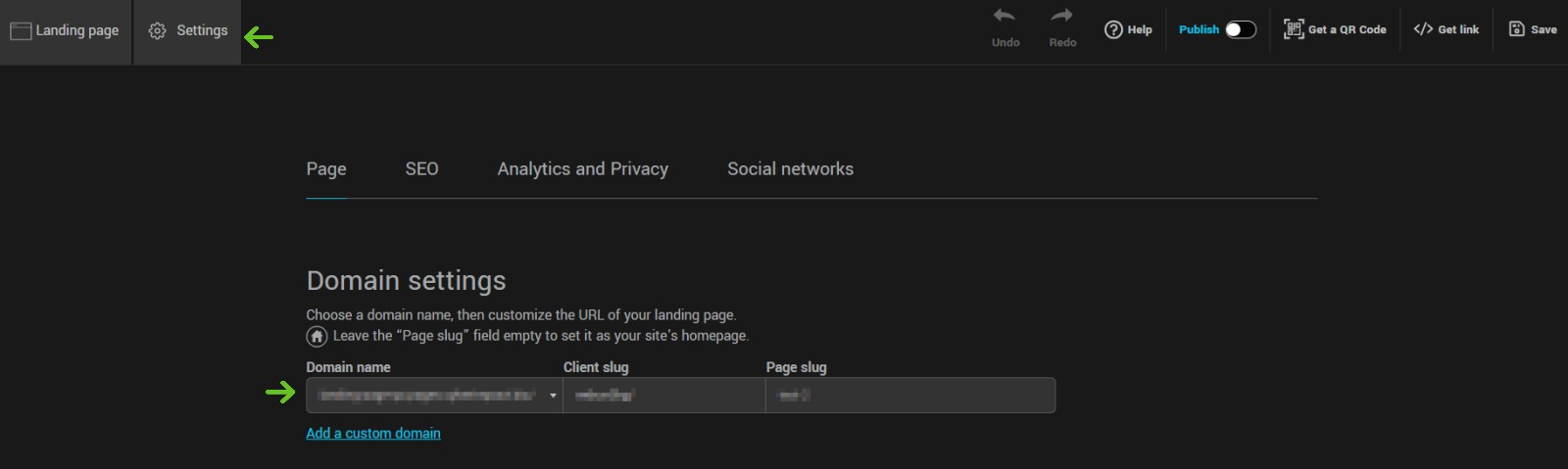Click into the Page slug field
This screenshot has width=1568, height=469.
click(x=909, y=396)
